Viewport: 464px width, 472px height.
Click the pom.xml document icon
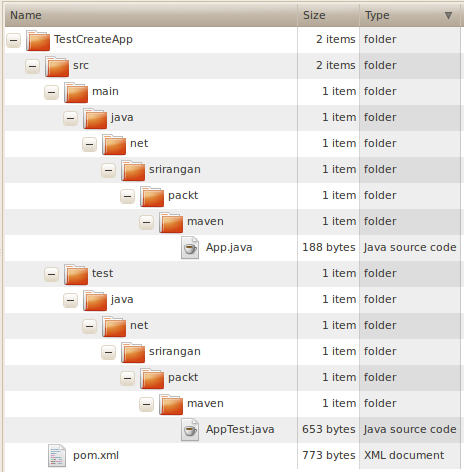tap(57, 456)
